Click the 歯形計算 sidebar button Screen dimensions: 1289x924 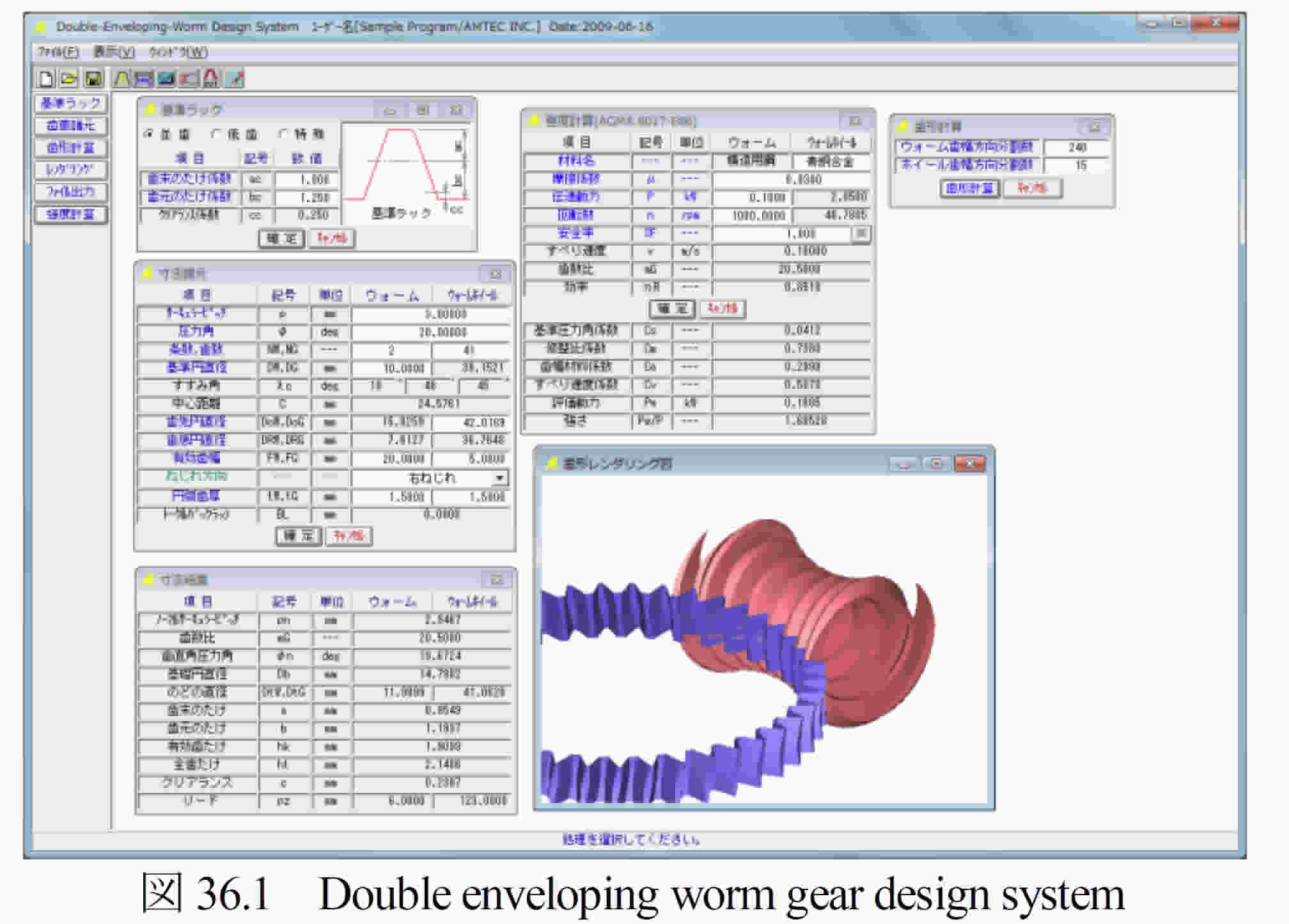click(x=70, y=148)
